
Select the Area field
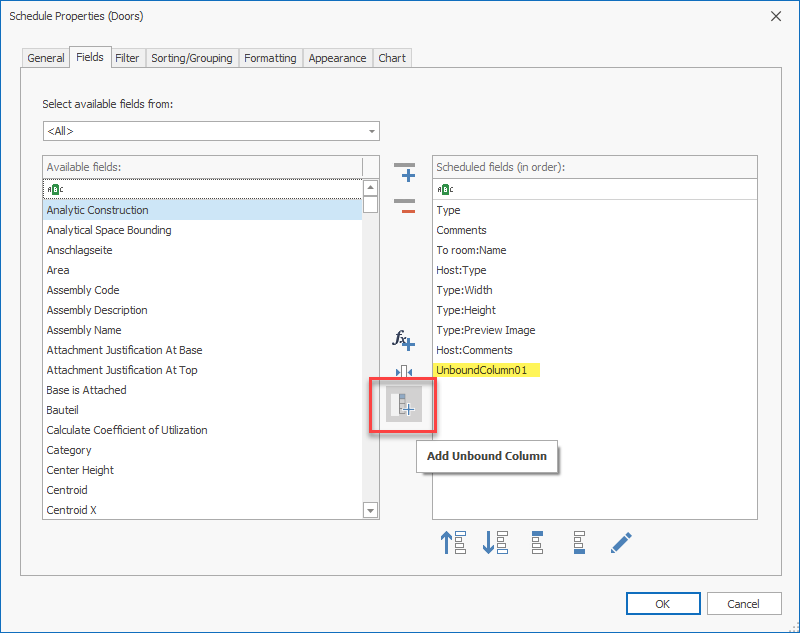[x=203, y=270]
